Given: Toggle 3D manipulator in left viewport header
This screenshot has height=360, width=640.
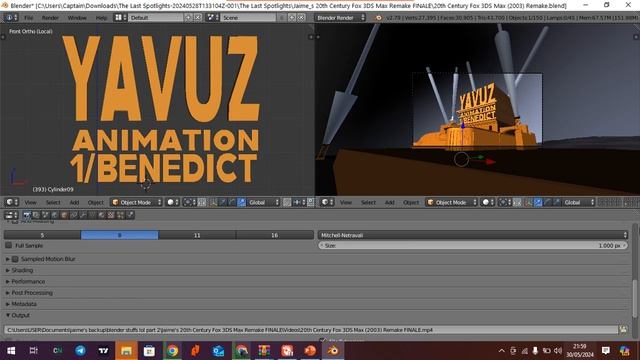Looking at the screenshot, I should pyautogui.click(x=213, y=202).
